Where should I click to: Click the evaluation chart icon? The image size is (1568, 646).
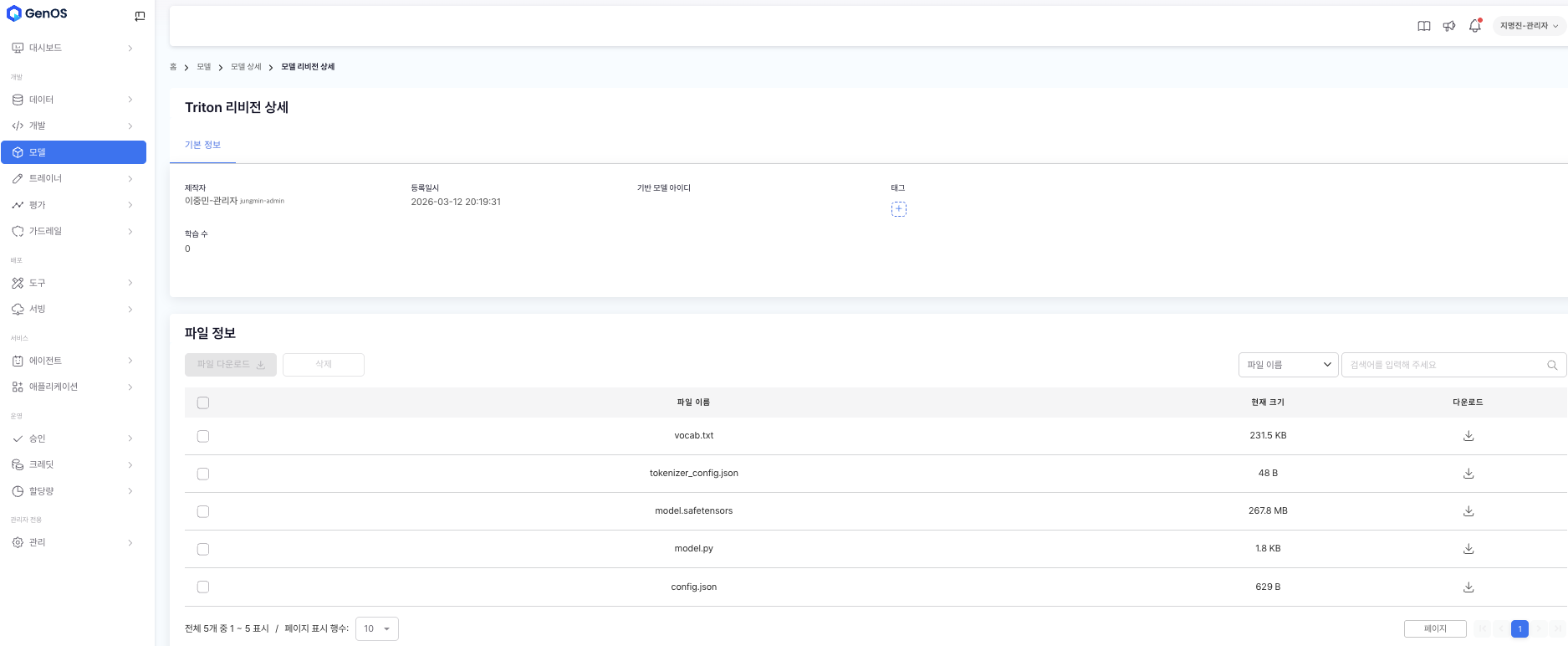(x=18, y=205)
